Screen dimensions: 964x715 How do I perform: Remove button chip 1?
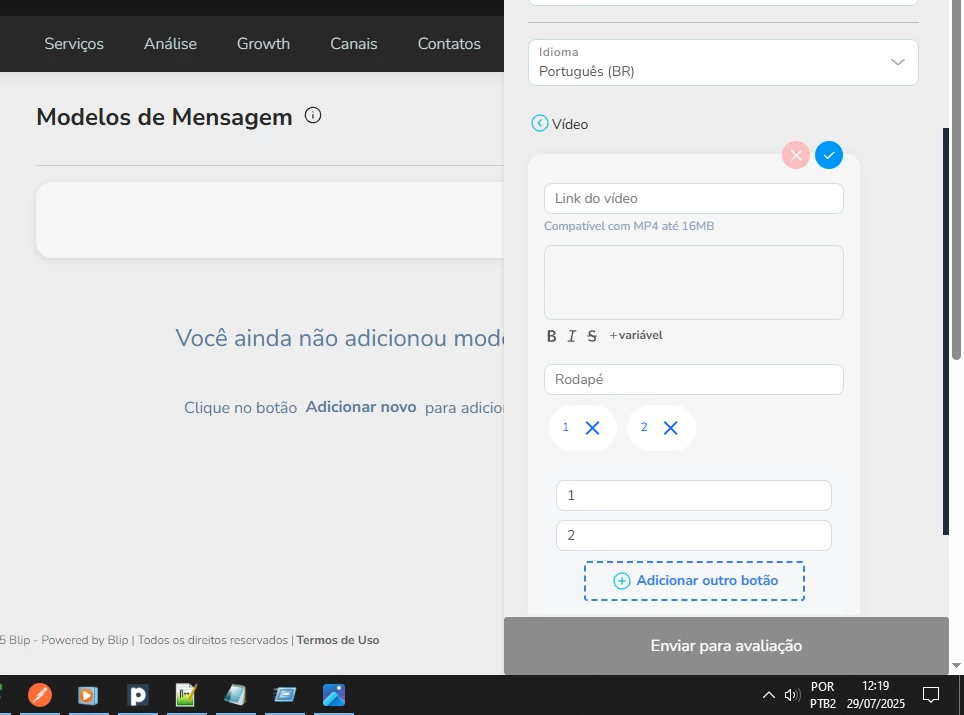click(592, 428)
